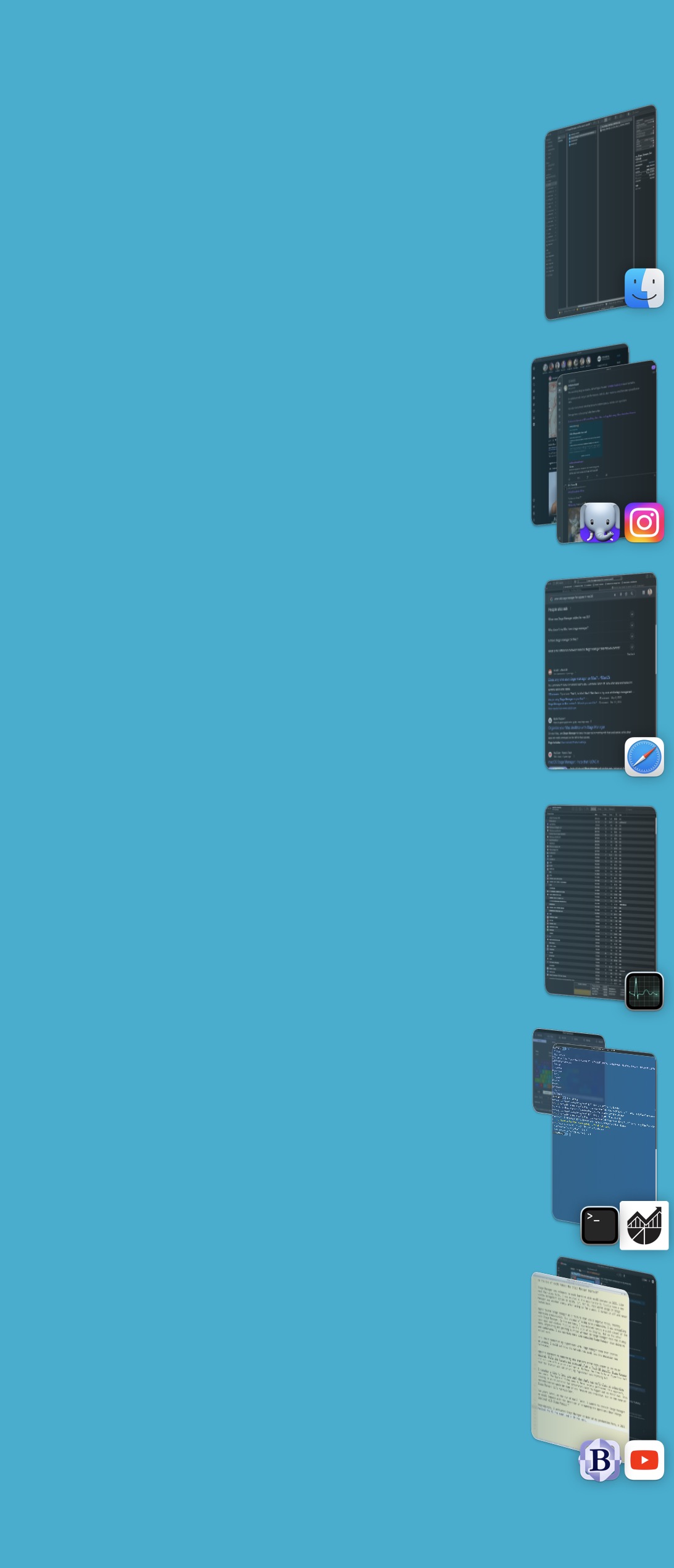This screenshot has height=1568, width=674.
Task: Click the Terminal app icon
Action: click(599, 1226)
